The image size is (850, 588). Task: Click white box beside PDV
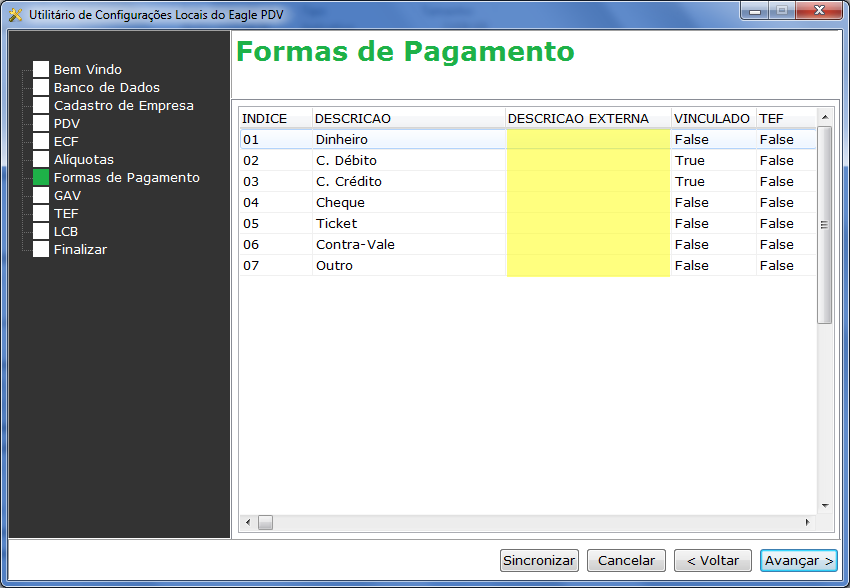tap(41, 123)
